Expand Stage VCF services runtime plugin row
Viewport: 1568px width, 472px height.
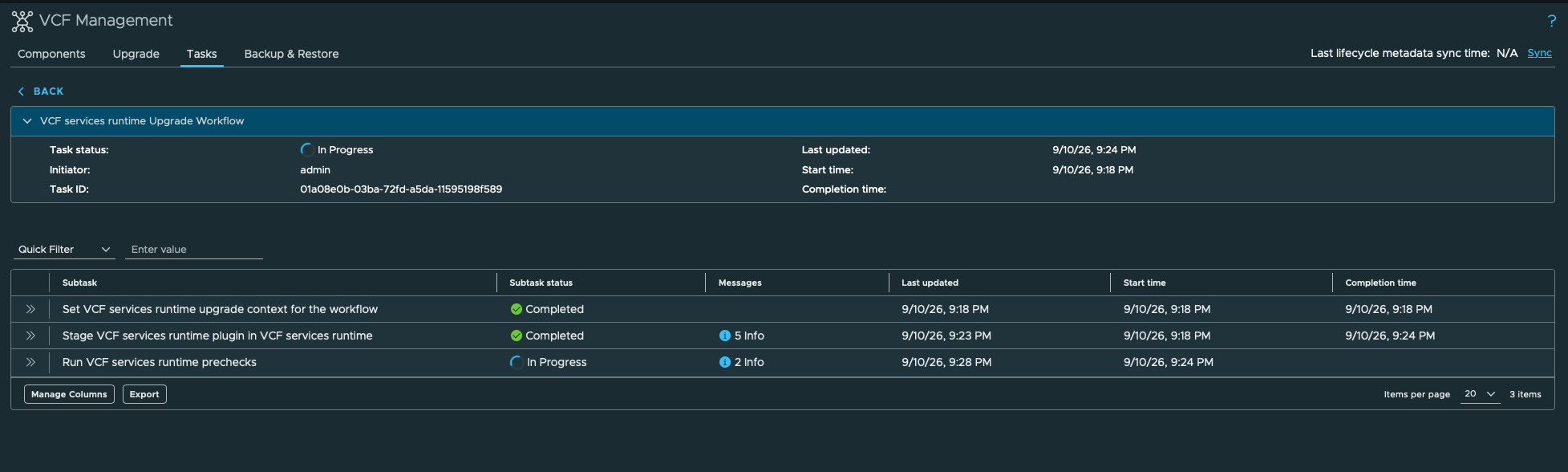30,336
